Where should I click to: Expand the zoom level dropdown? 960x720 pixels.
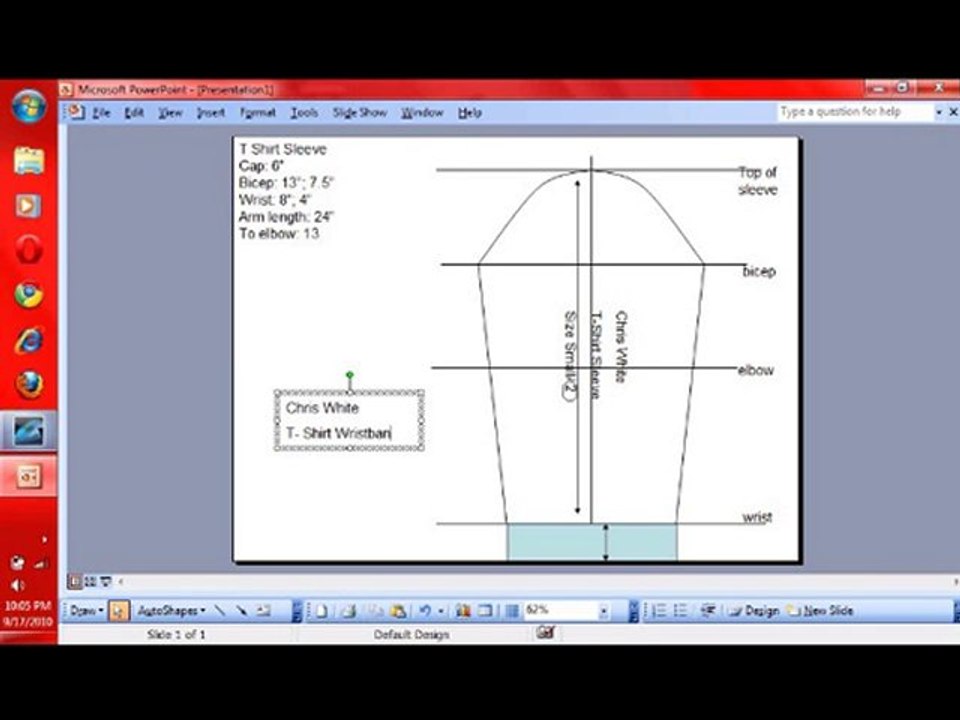(x=604, y=610)
